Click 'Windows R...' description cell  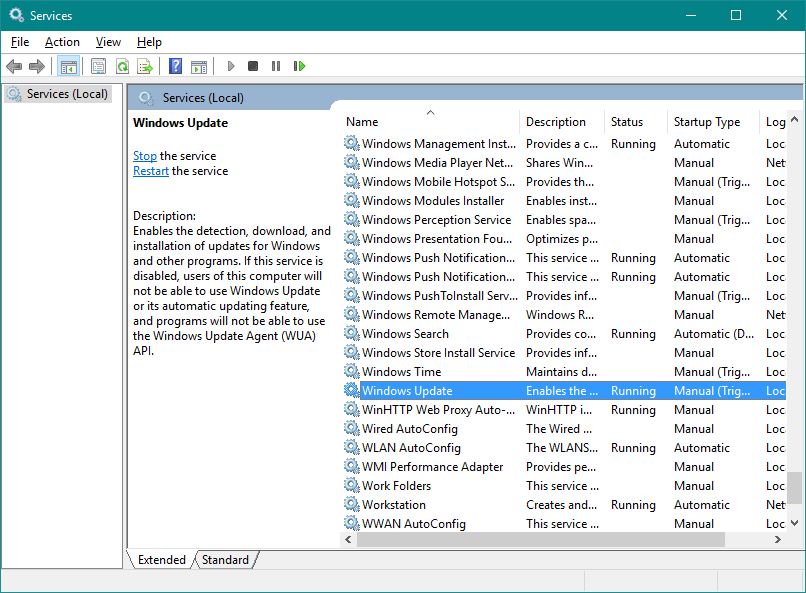(x=560, y=315)
